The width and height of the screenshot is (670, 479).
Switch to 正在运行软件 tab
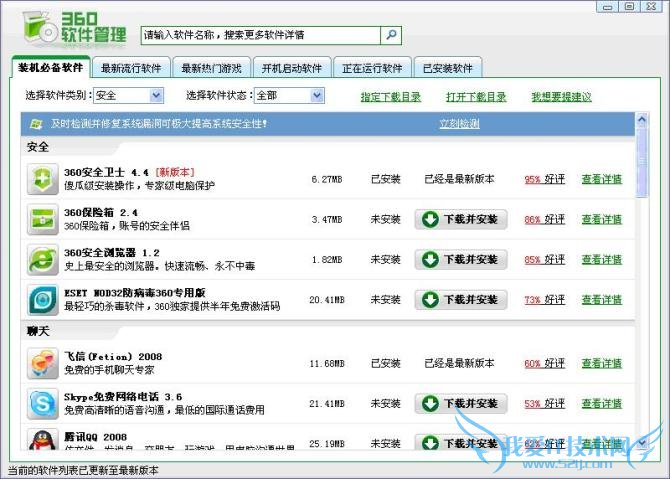372,68
